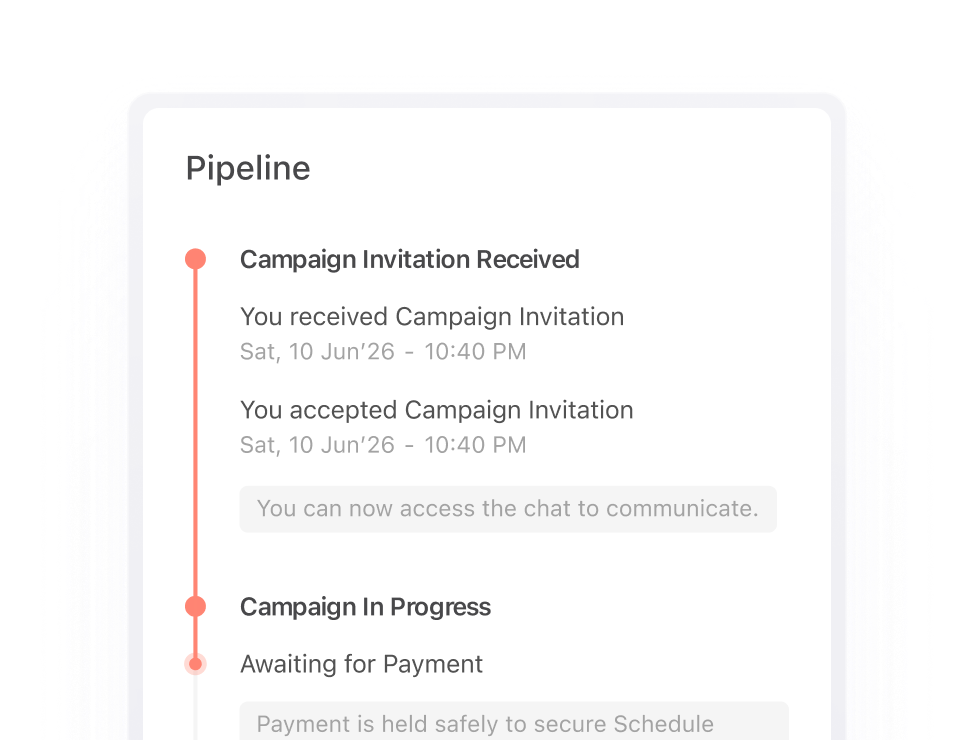This screenshot has width=974, height=740.
Task: Click the 'You received Campaign Invitation' entry
Action: point(432,317)
